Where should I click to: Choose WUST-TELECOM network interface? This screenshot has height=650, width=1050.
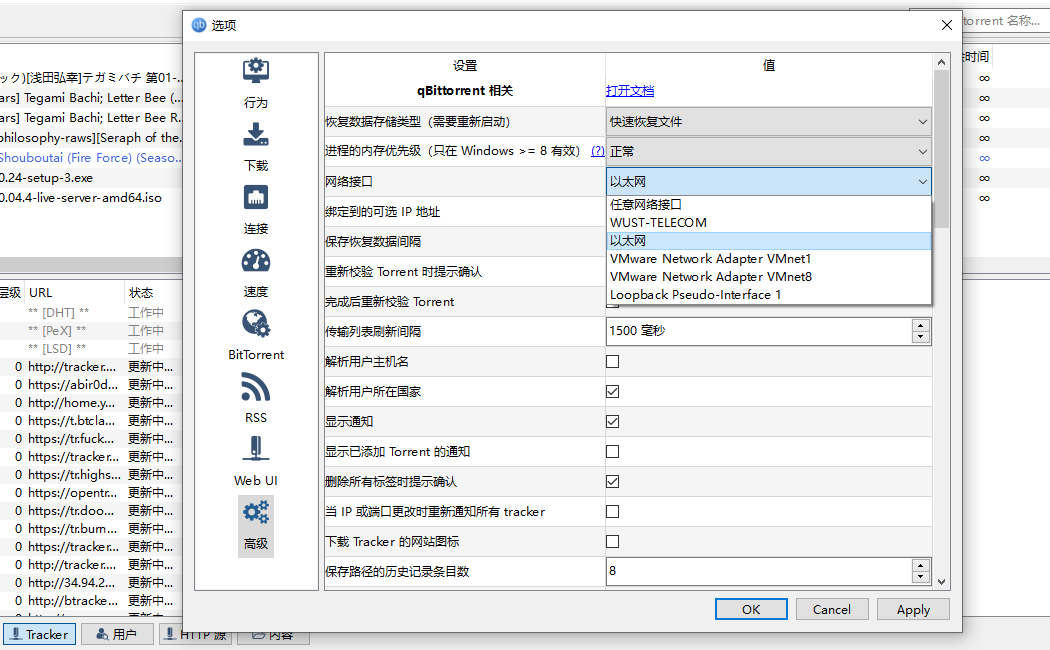(768, 222)
